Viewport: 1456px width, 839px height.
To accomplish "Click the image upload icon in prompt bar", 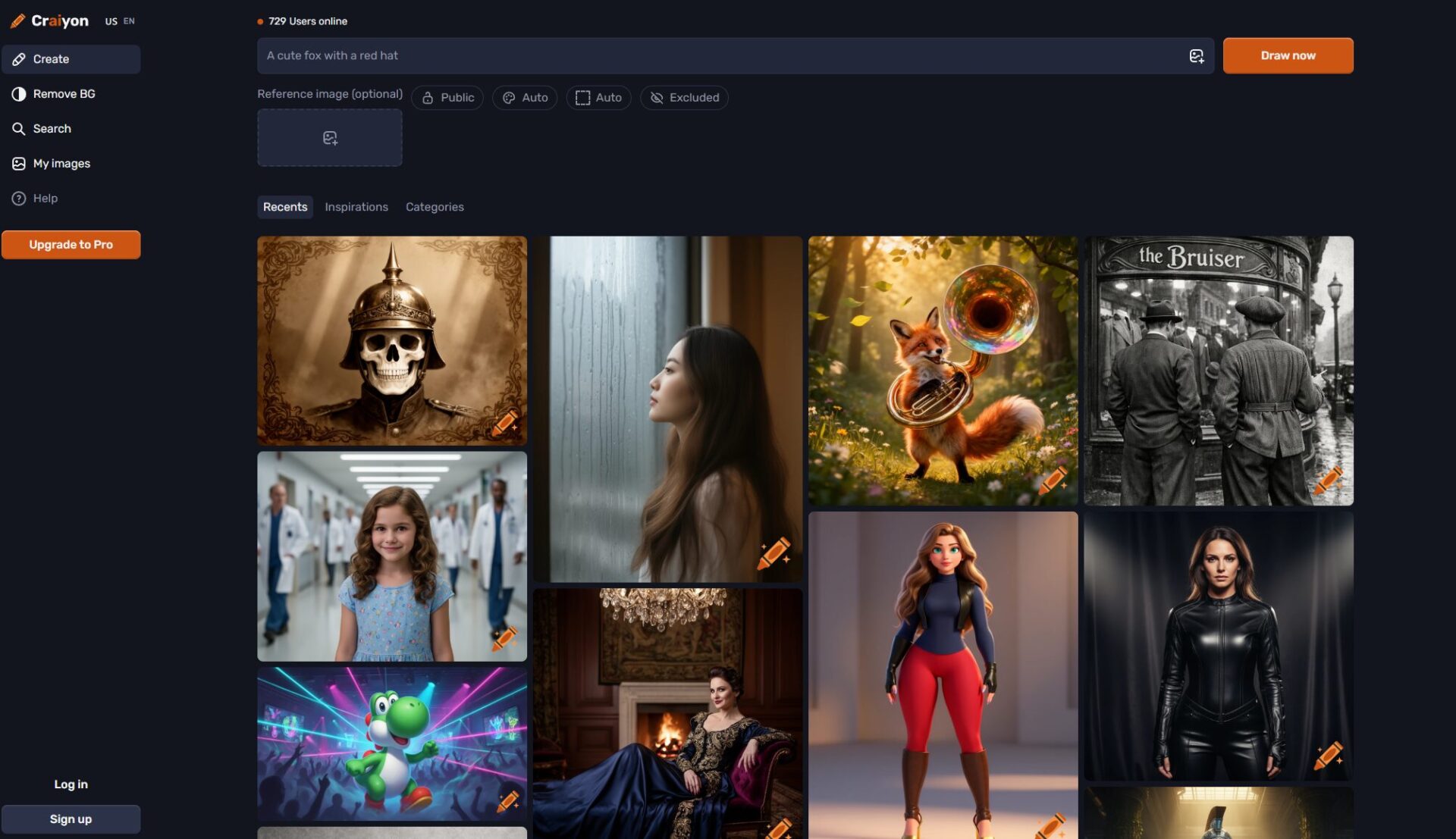I will click(1196, 56).
